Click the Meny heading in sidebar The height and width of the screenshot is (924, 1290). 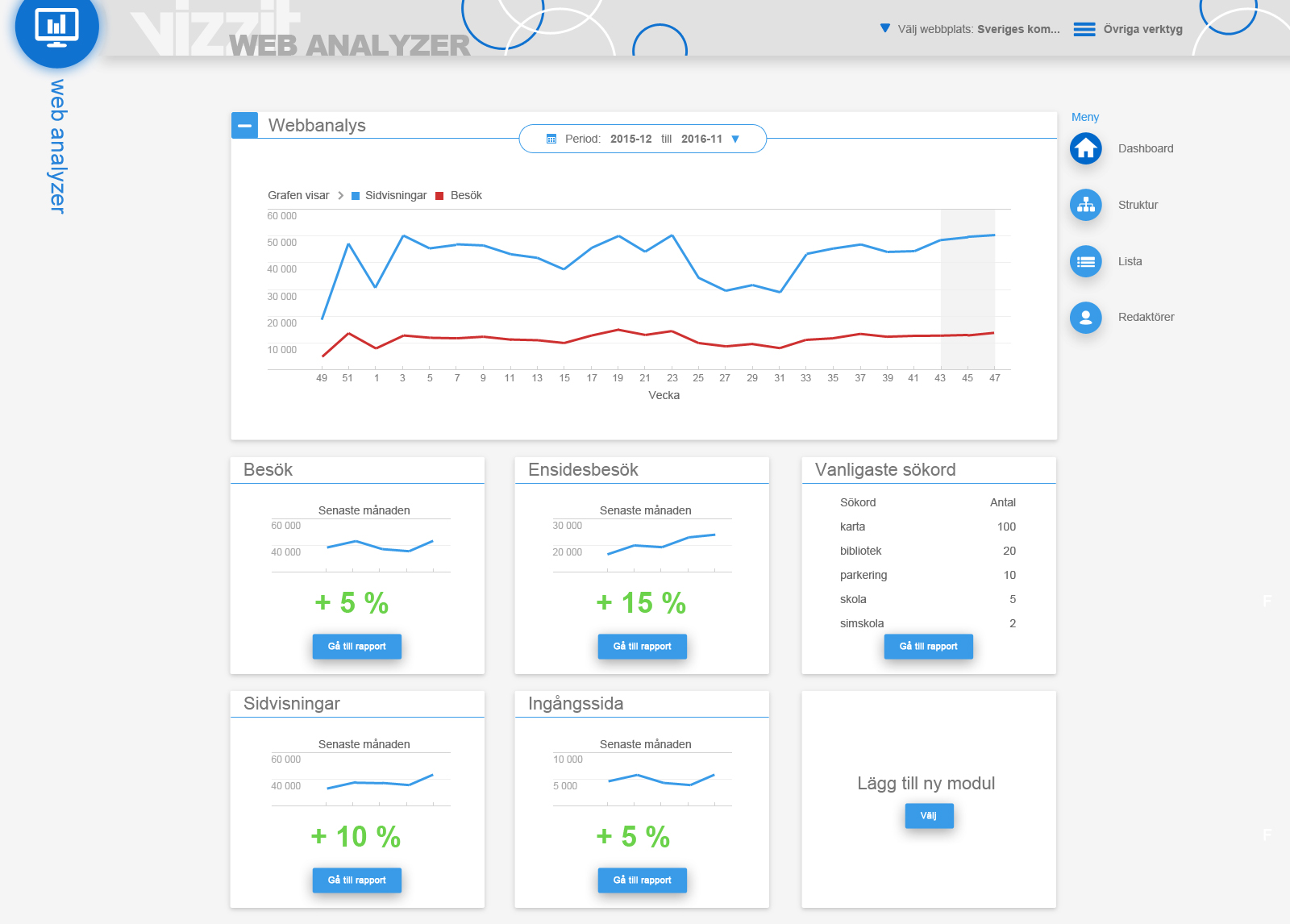coord(1085,117)
